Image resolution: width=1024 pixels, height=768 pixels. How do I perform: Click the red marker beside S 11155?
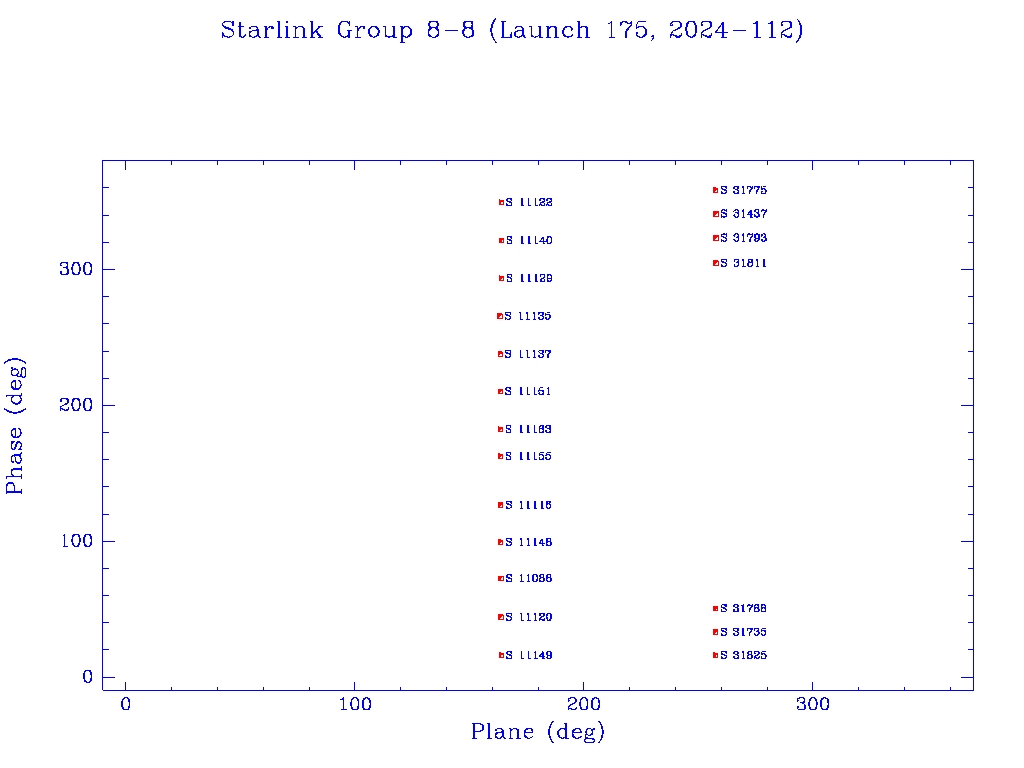click(x=501, y=456)
